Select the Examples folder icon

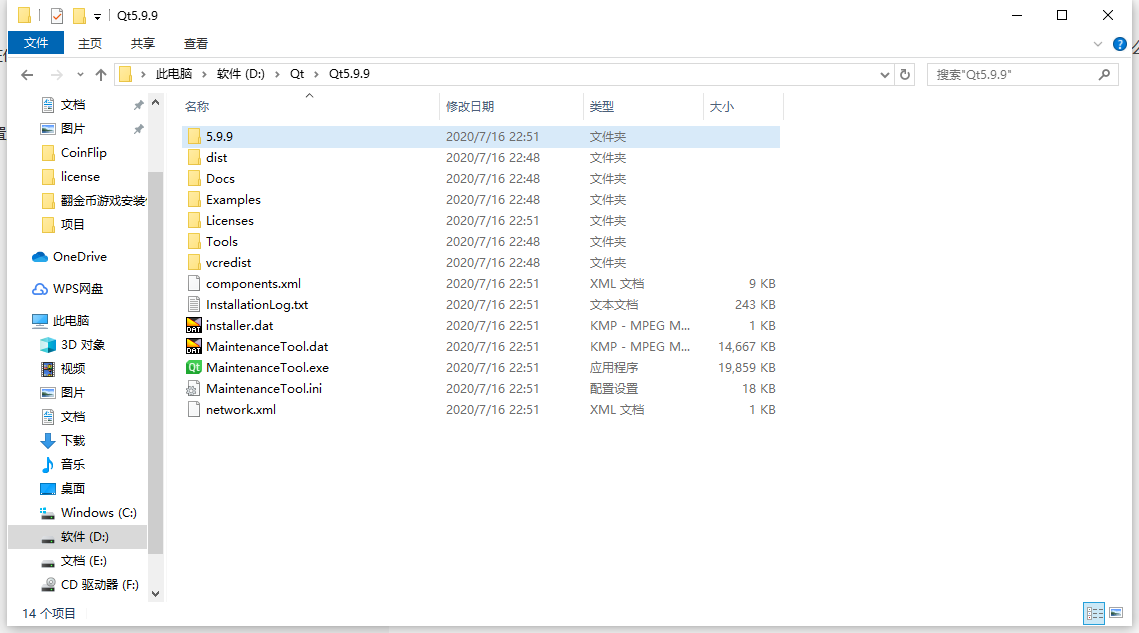(x=194, y=199)
